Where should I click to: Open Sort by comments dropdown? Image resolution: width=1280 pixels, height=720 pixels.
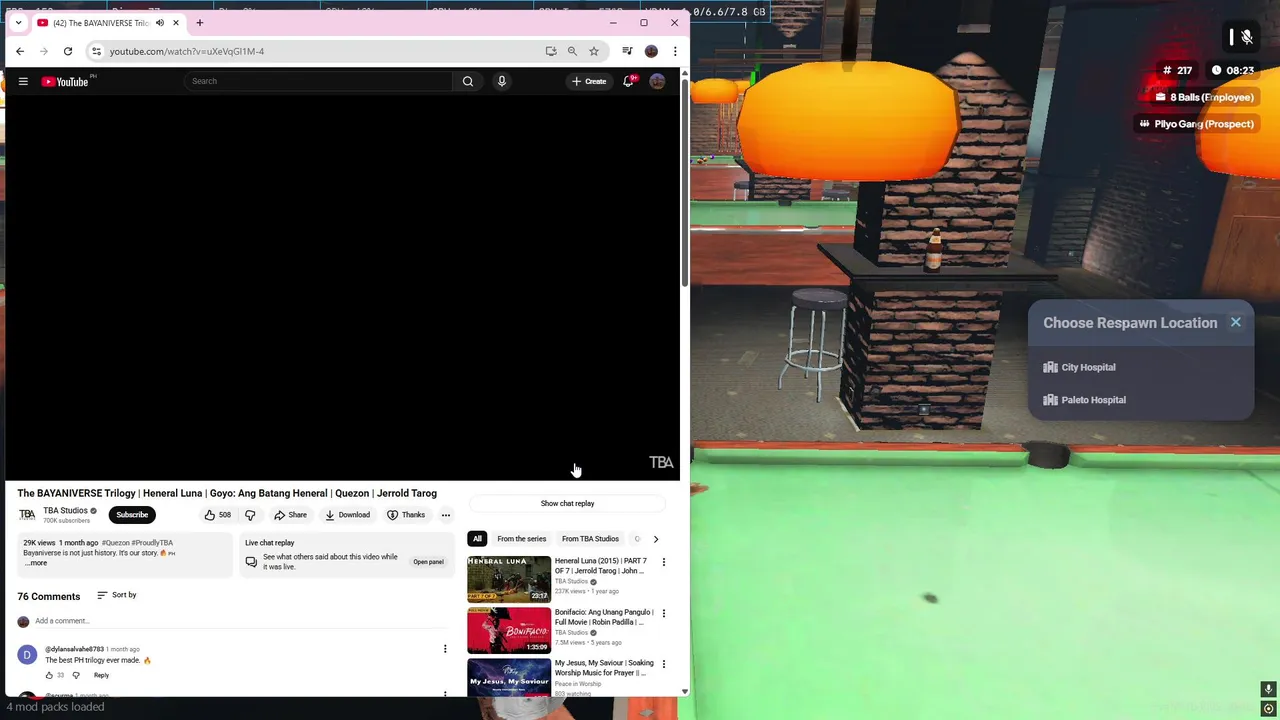click(x=117, y=595)
